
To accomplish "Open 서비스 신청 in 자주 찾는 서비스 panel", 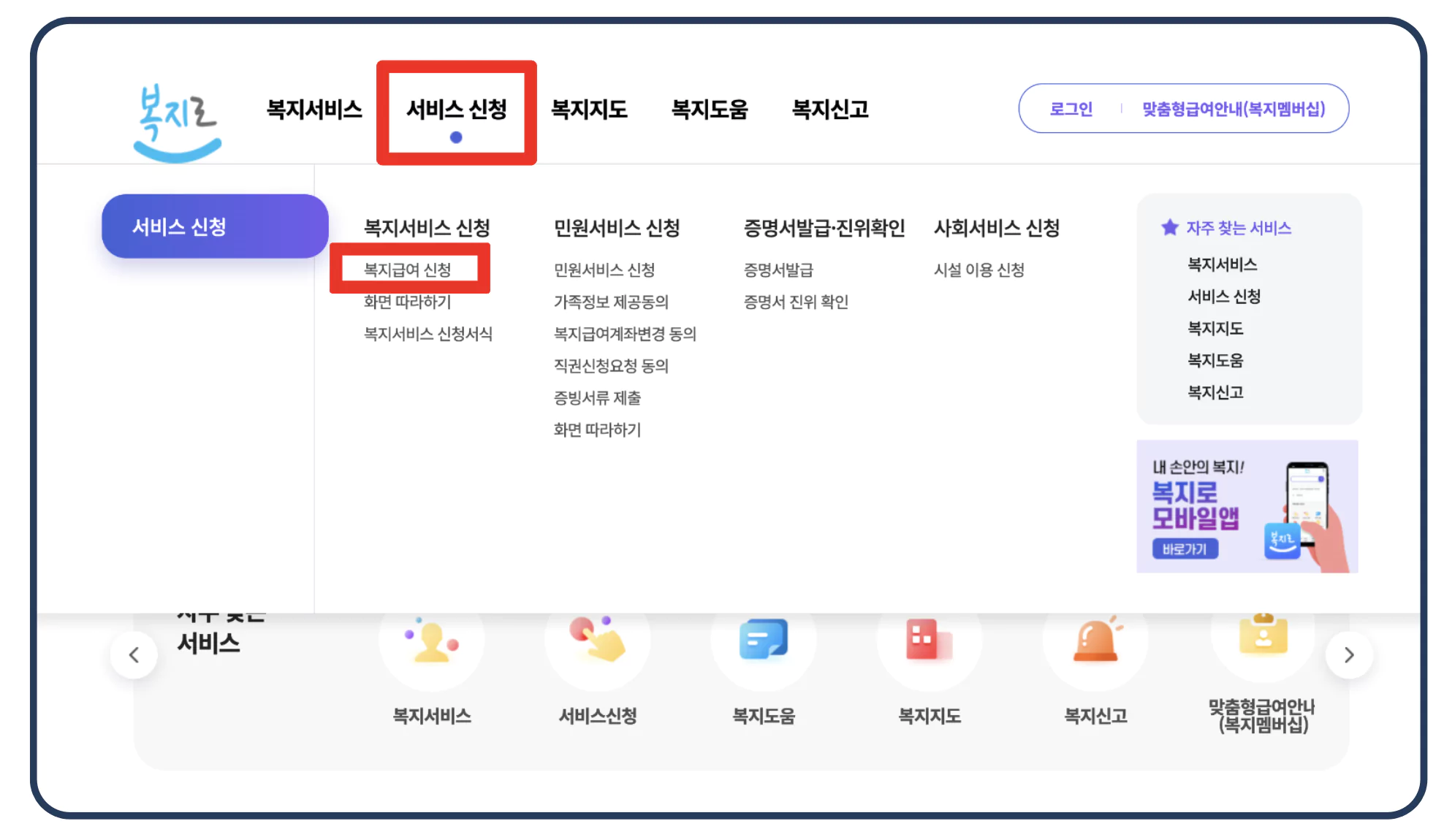I will [x=1224, y=297].
